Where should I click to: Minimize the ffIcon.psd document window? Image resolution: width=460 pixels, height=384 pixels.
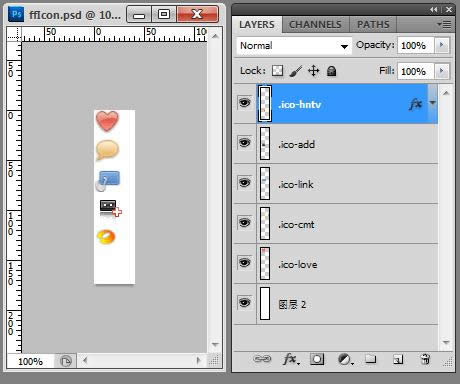click(139, 14)
